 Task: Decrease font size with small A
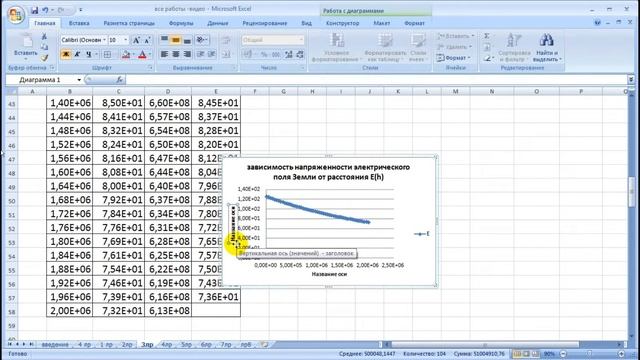click(147, 40)
